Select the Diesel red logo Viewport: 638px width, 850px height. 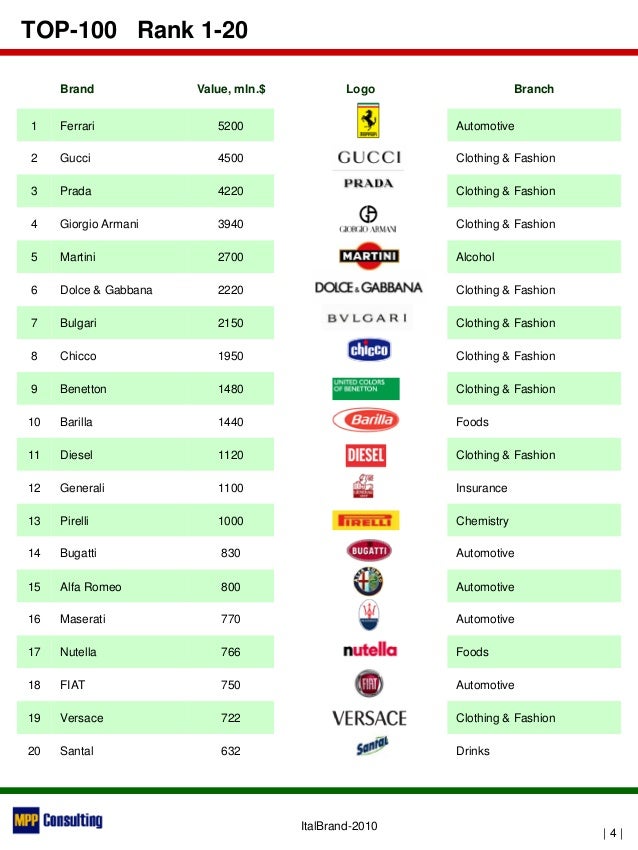366,455
